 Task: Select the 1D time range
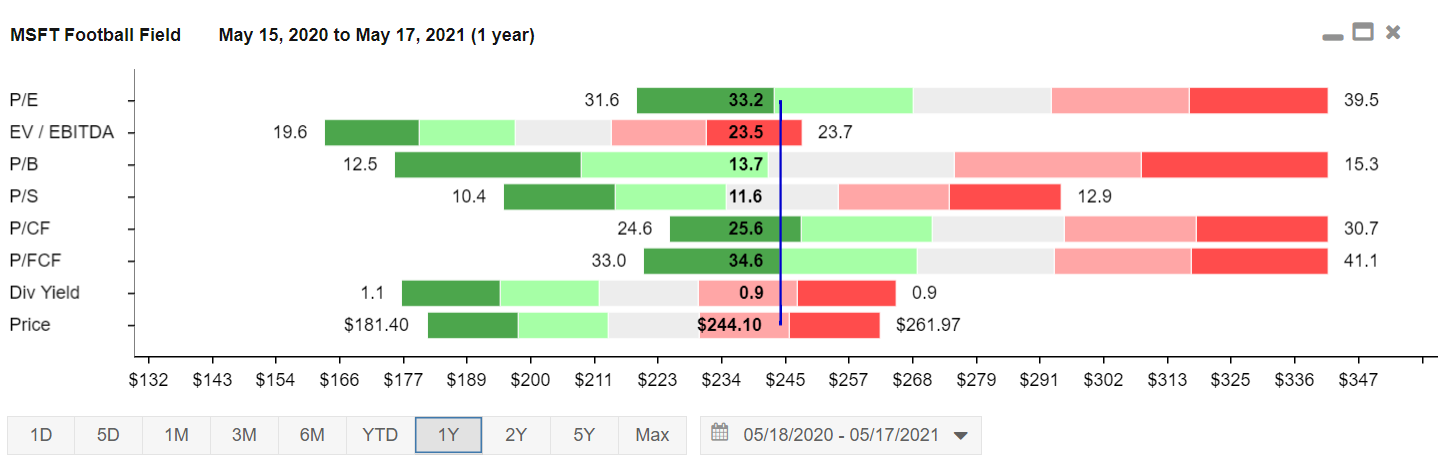point(41,435)
